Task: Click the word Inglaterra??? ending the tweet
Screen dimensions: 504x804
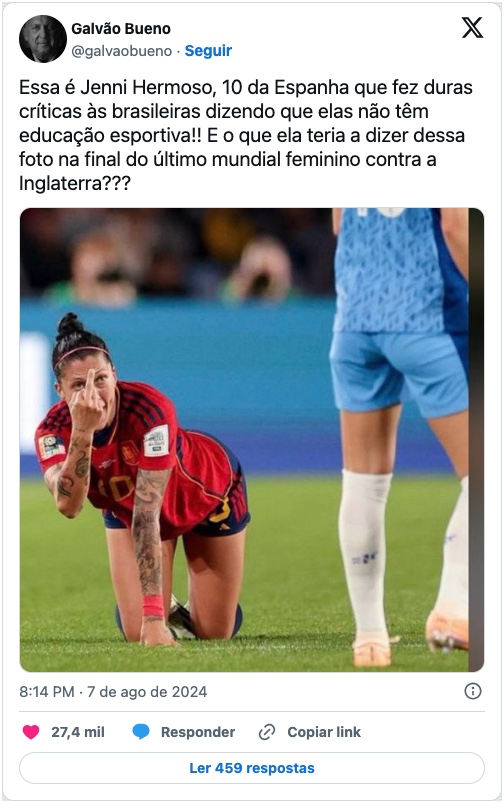Action: point(75,183)
